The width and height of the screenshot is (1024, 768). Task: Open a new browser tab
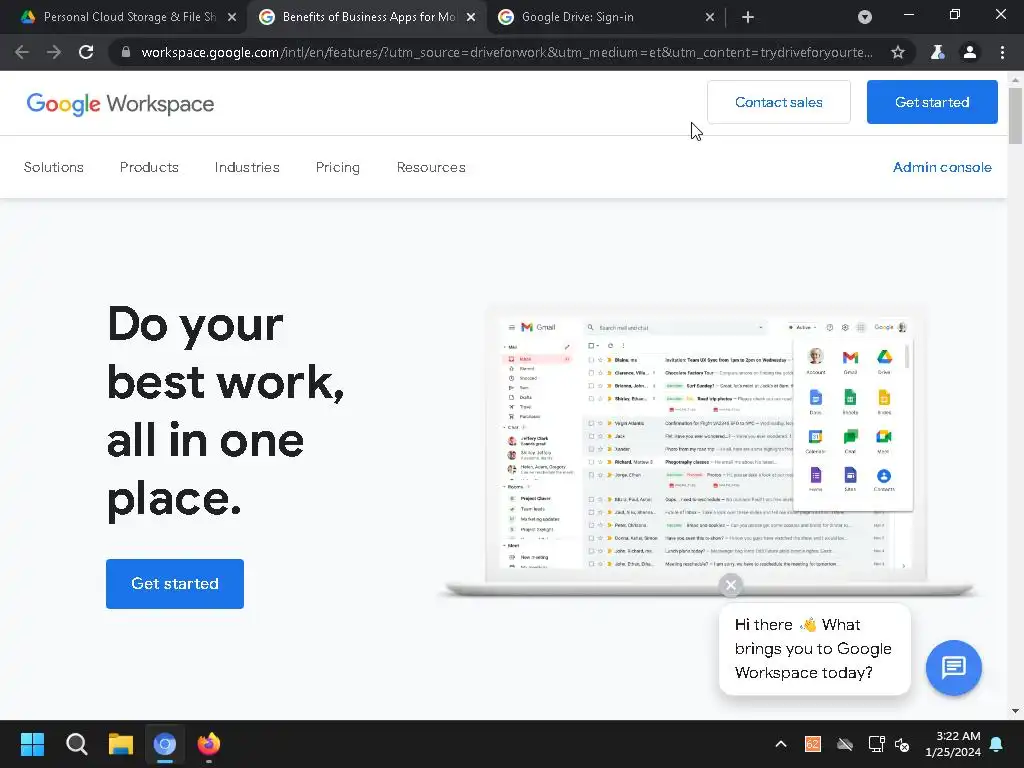click(x=748, y=17)
